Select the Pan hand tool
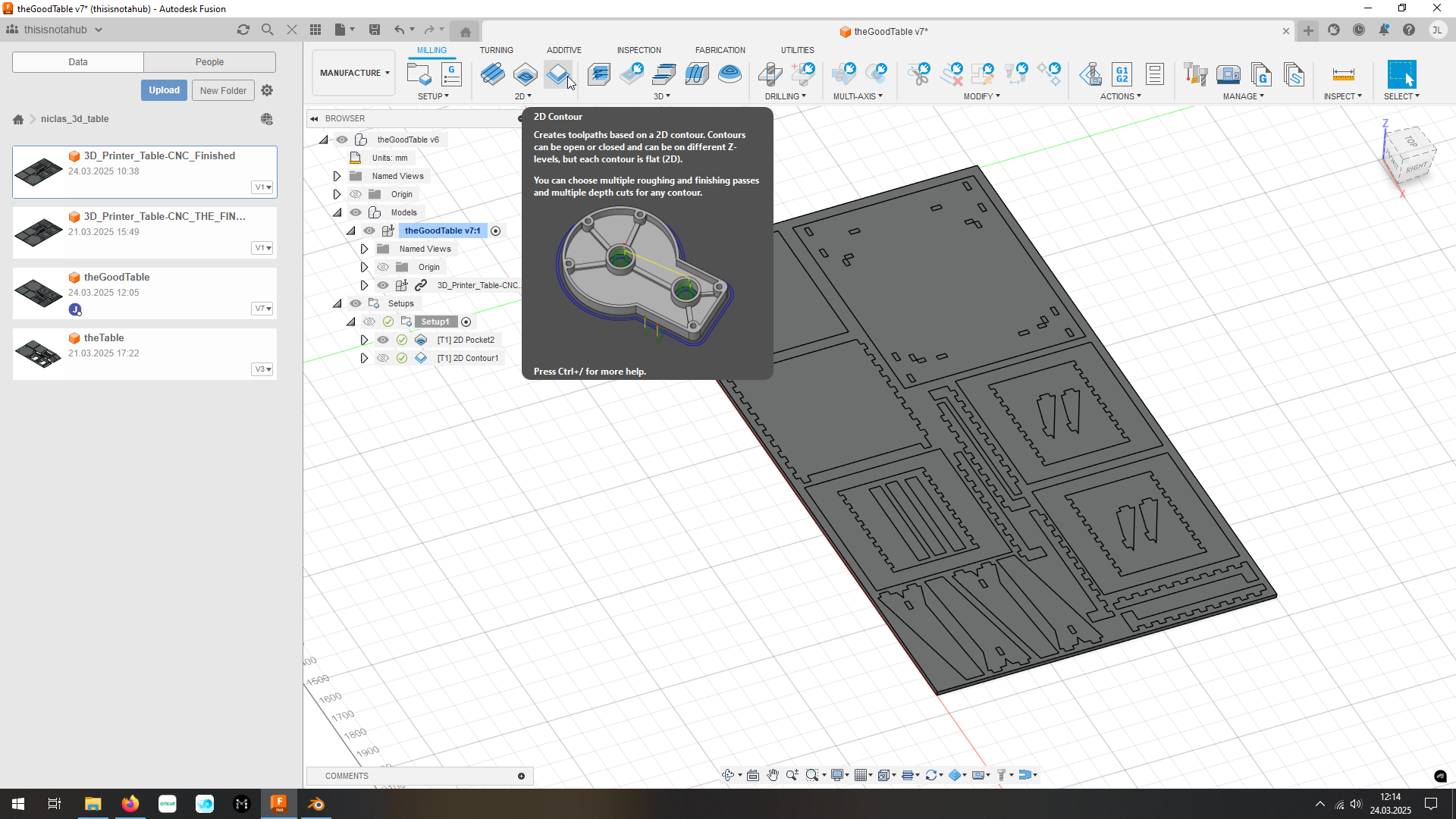This screenshot has width=1456, height=819. pyautogui.click(x=773, y=775)
